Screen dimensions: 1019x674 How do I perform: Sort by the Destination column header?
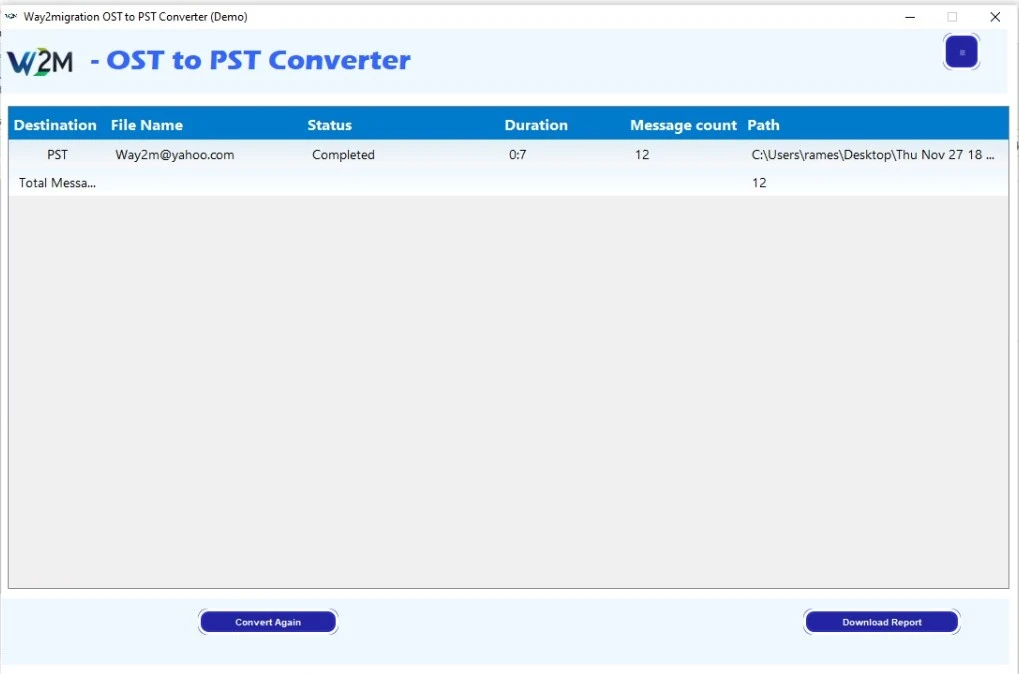(55, 125)
